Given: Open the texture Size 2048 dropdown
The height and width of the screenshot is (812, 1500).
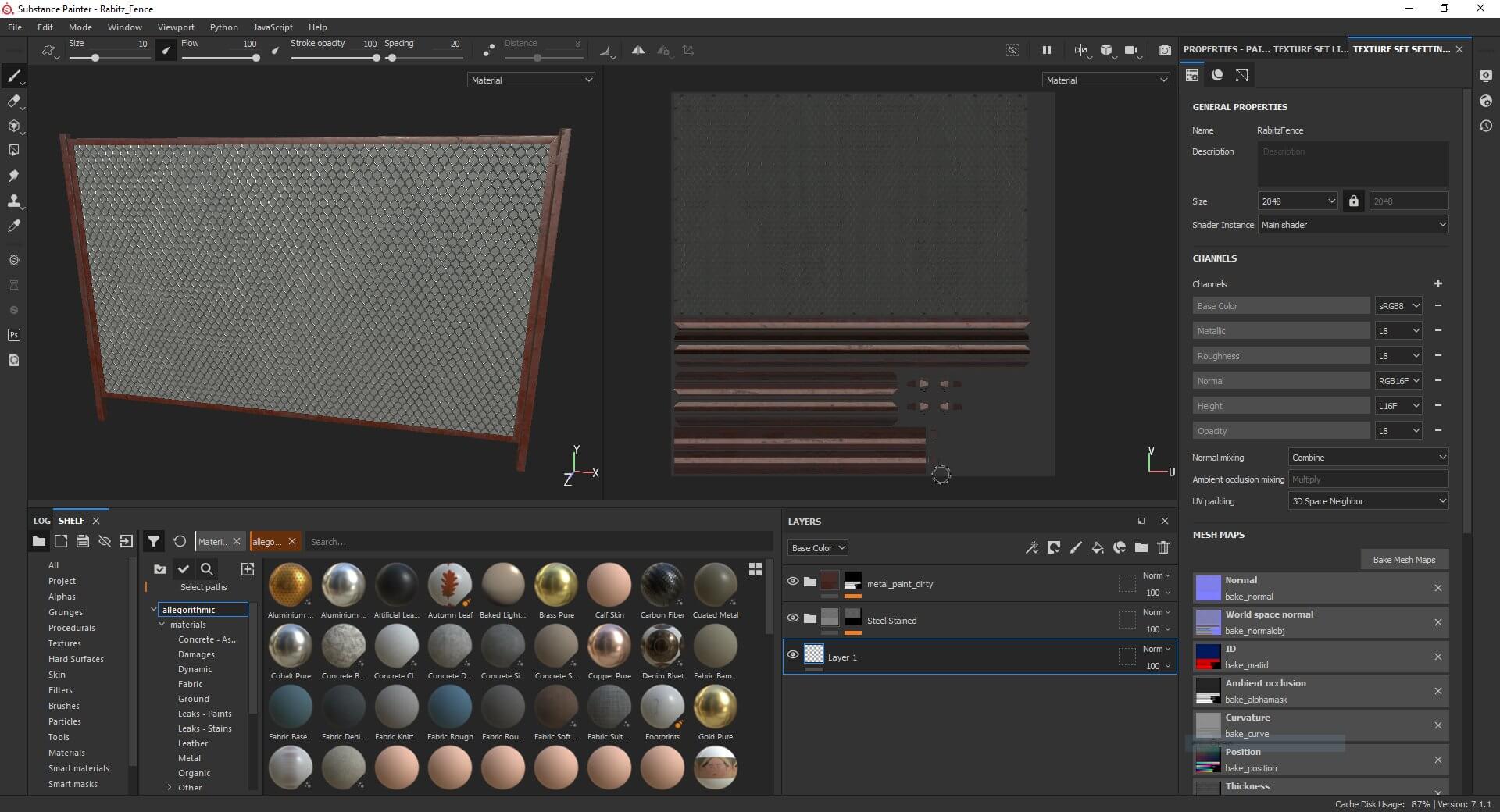Looking at the screenshot, I should tap(1298, 201).
